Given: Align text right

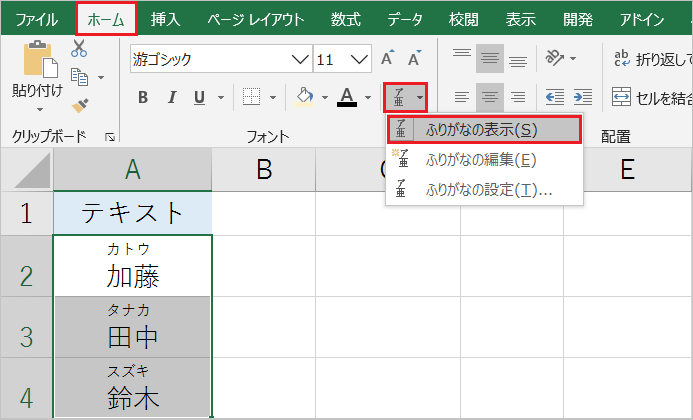Looking at the screenshot, I should pyautogui.click(x=518, y=97).
